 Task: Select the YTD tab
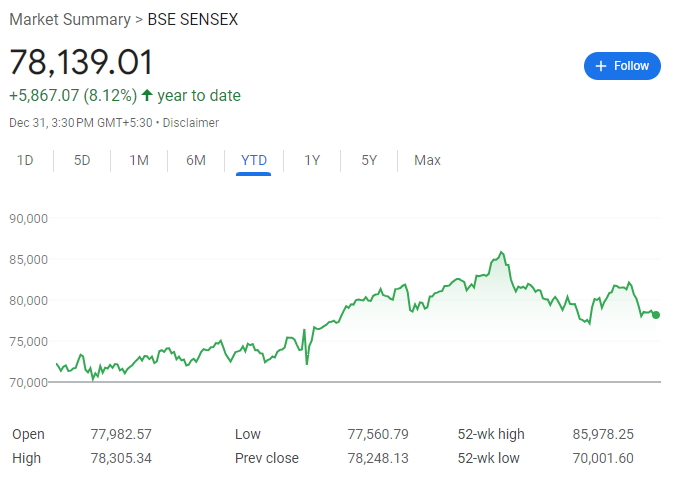[x=254, y=160]
